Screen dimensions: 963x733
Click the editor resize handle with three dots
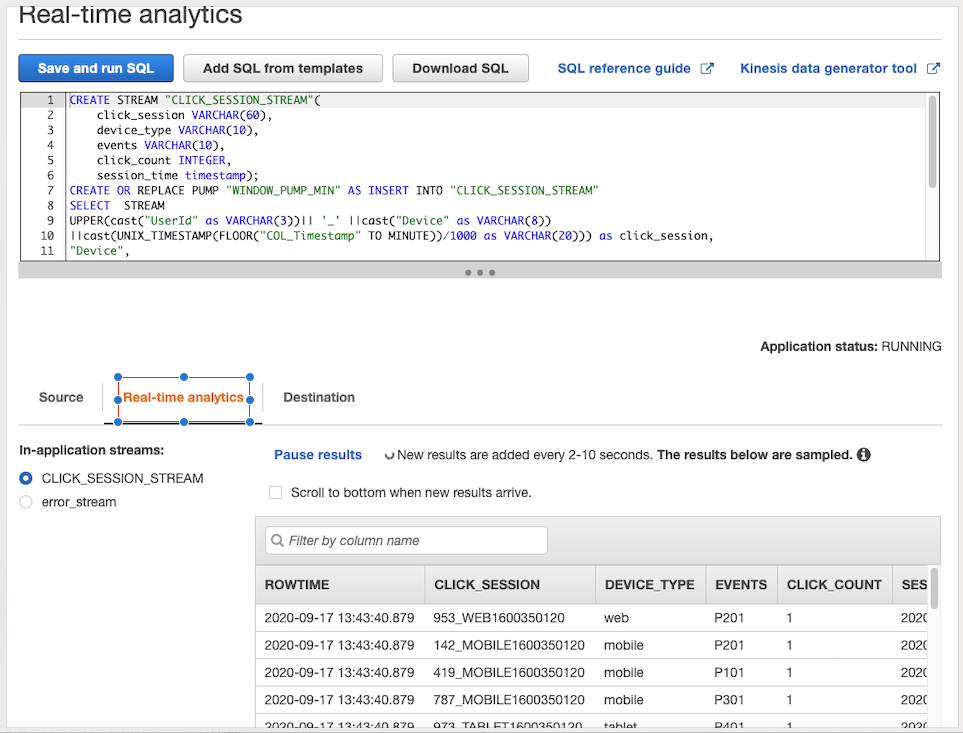tap(480, 272)
